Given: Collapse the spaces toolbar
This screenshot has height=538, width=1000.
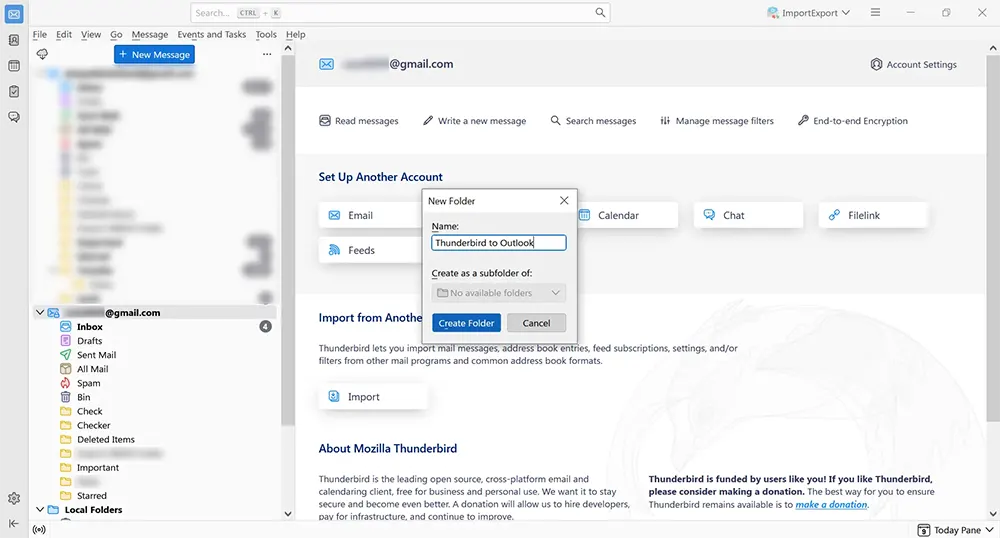Looking at the screenshot, I should (14, 523).
